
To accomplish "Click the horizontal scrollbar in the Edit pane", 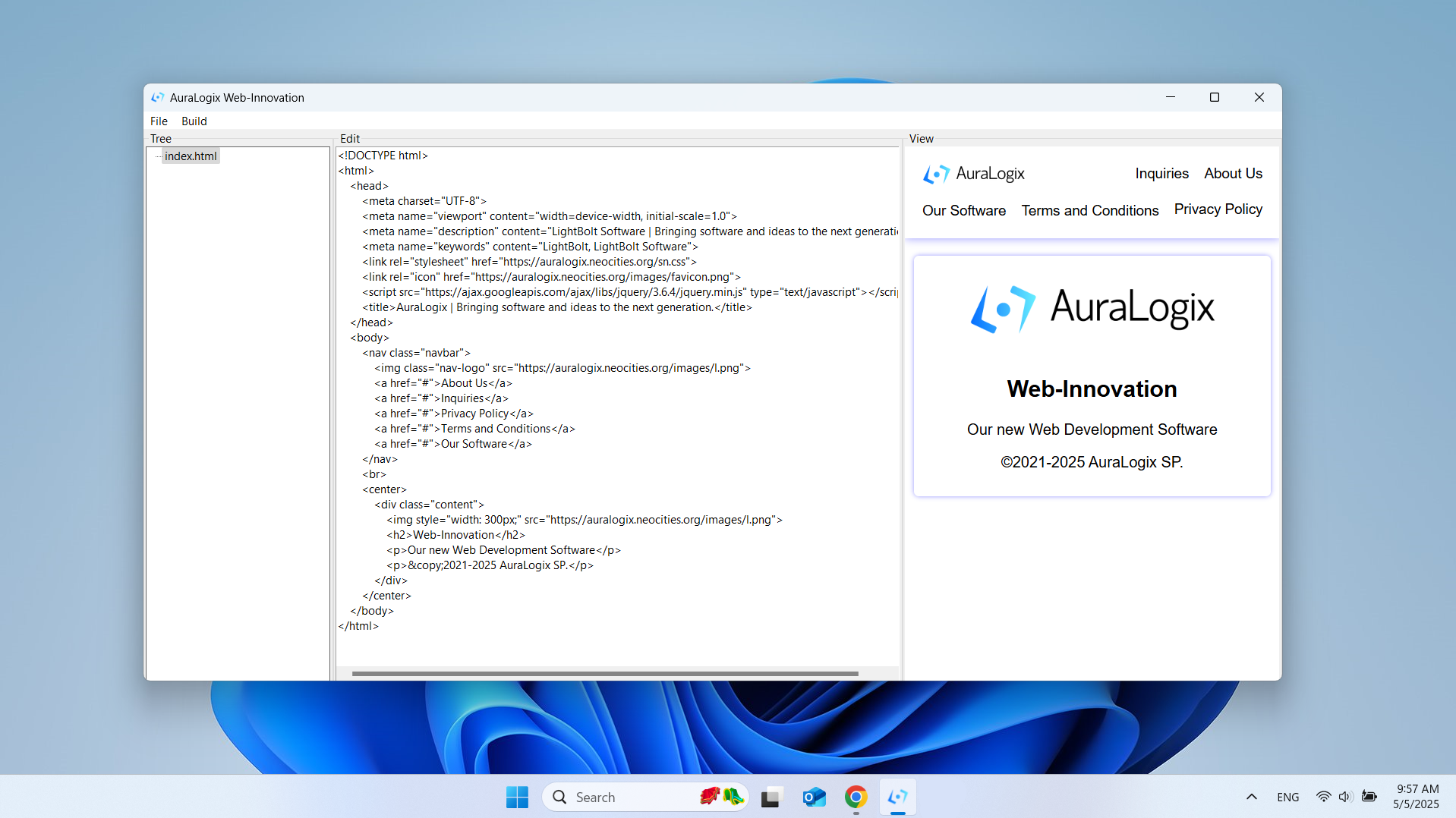I will tap(604, 673).
